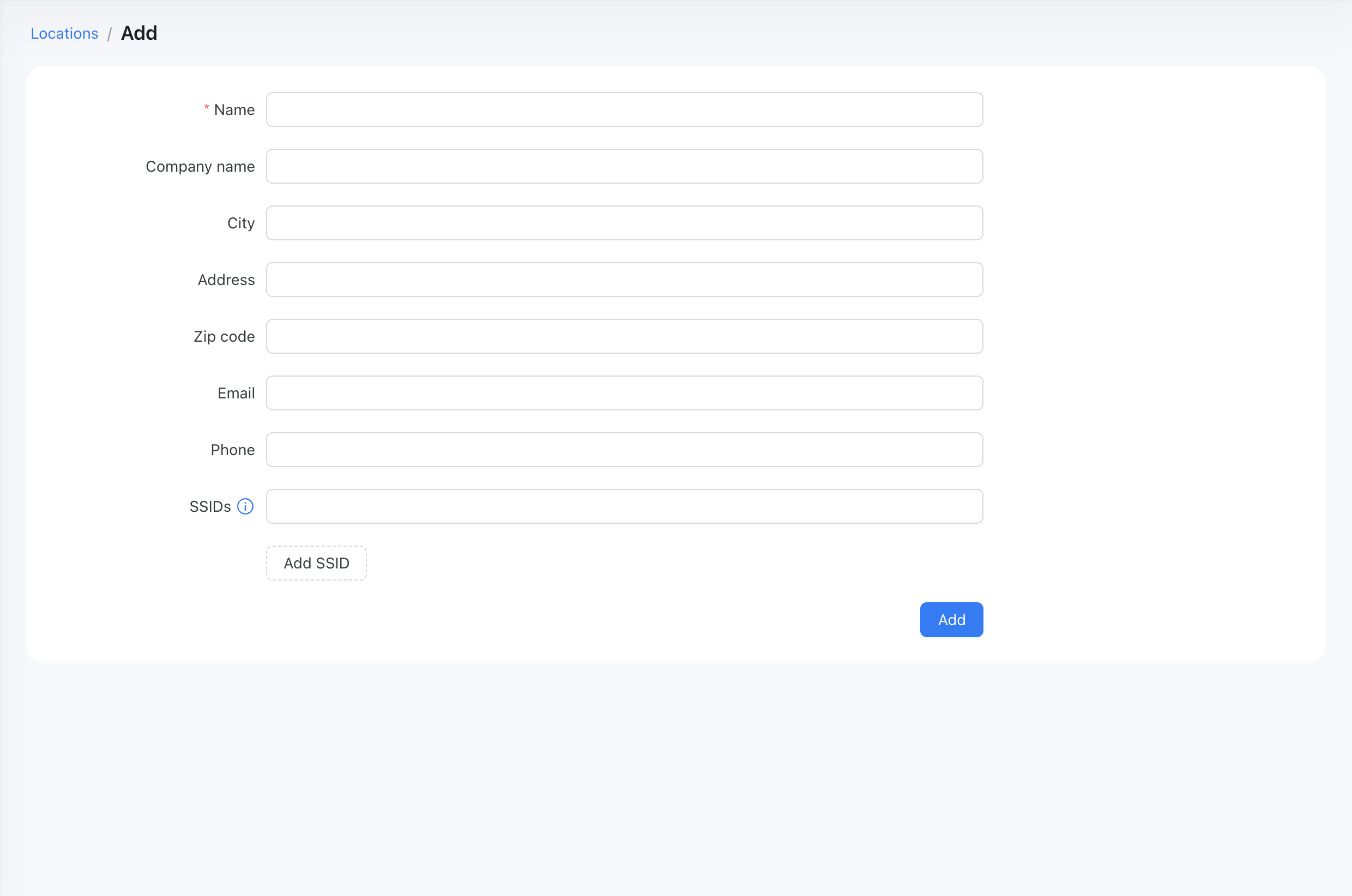Click the Add SSID dashed button
Screen dimensions: 1352x896
coord(316,563)
